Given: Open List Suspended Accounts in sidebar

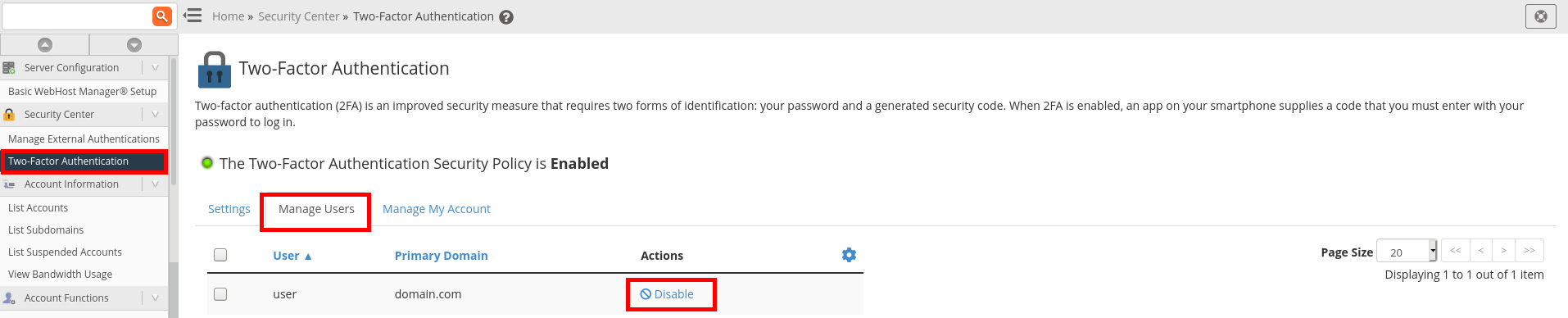Looking at the screenshot, I should (x=65, y=252).
